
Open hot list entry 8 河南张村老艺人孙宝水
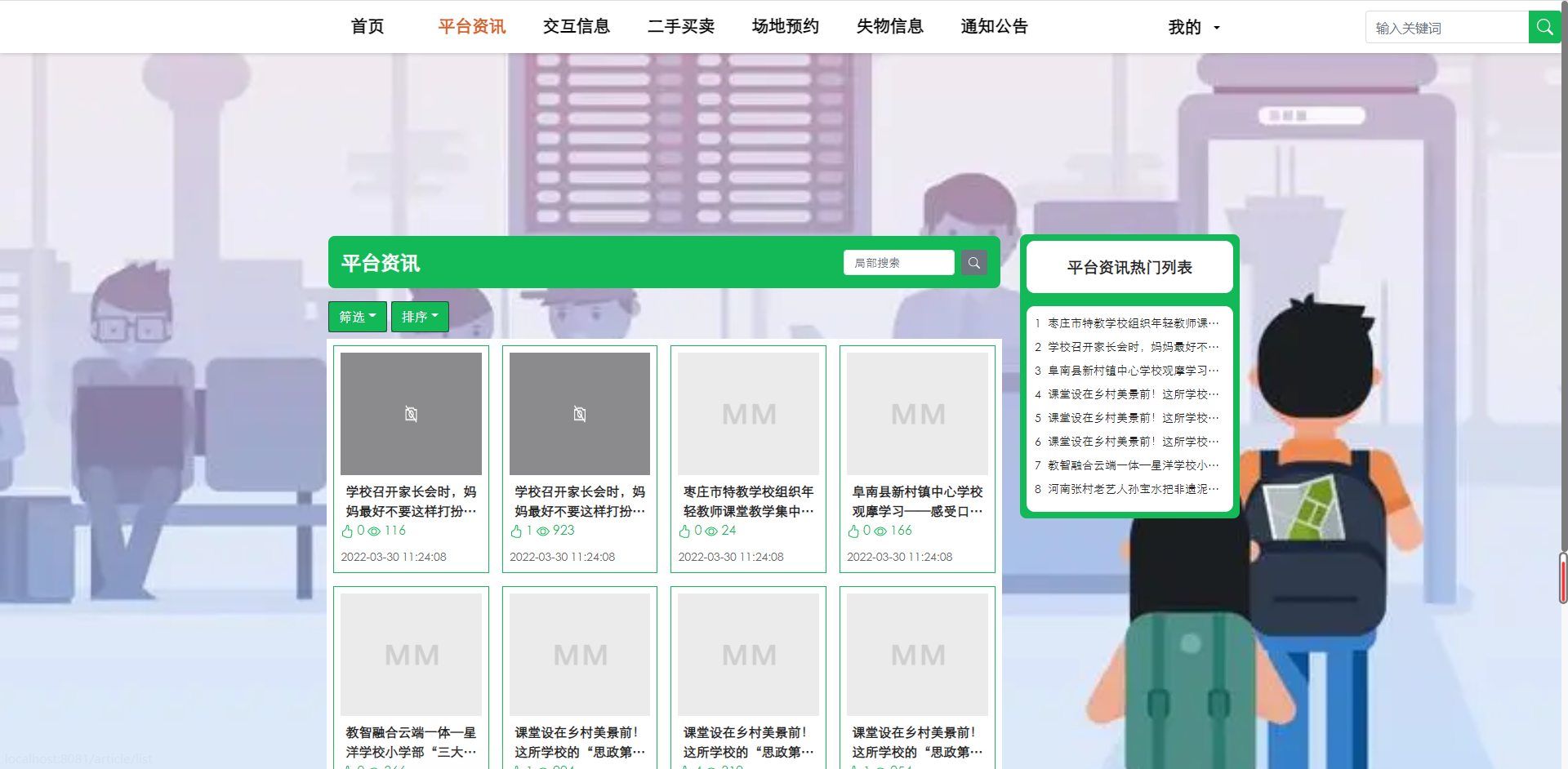point(1129,489)
